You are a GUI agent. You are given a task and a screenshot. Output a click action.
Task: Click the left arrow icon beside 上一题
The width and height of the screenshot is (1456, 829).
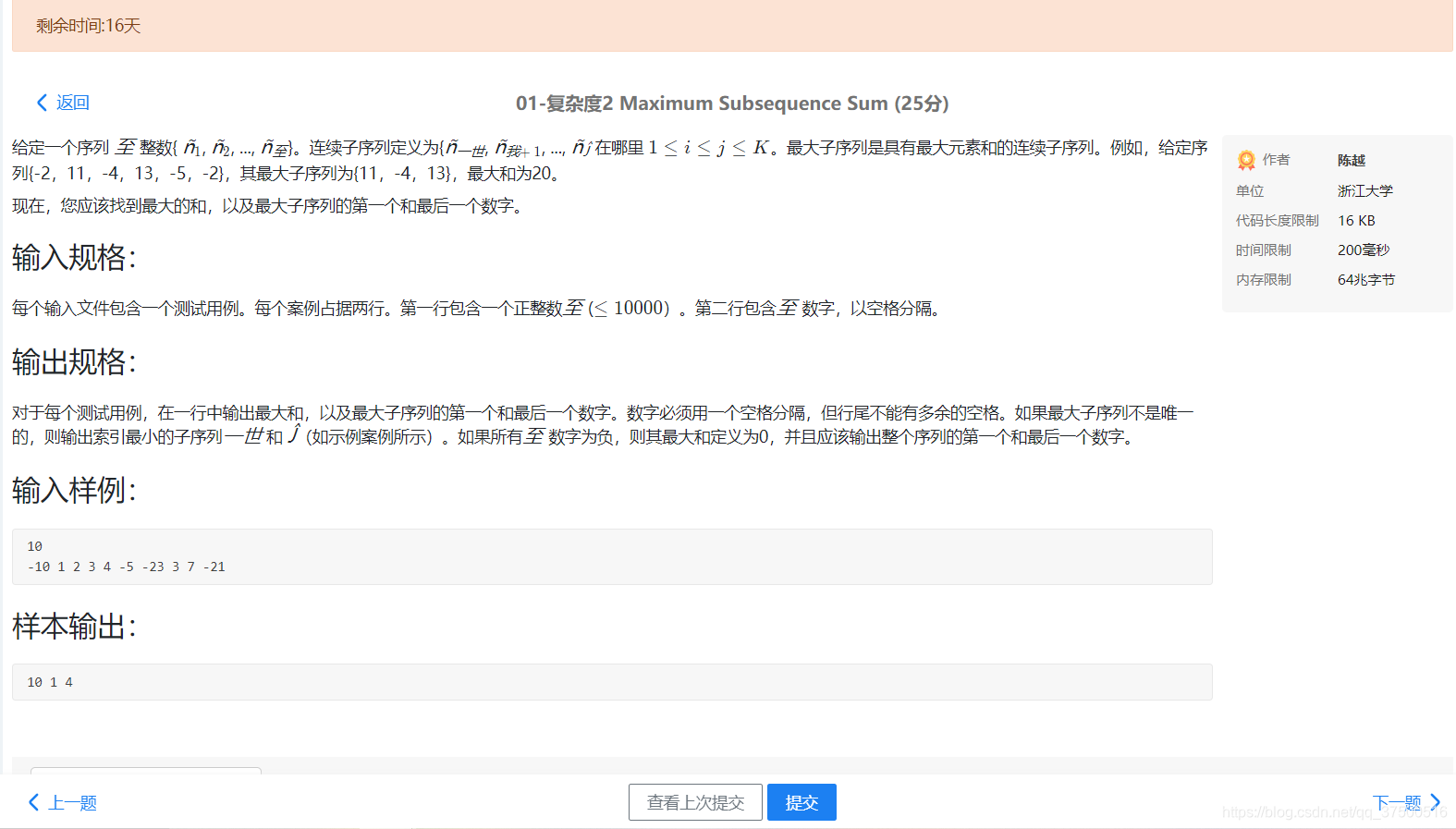[34, 802]
